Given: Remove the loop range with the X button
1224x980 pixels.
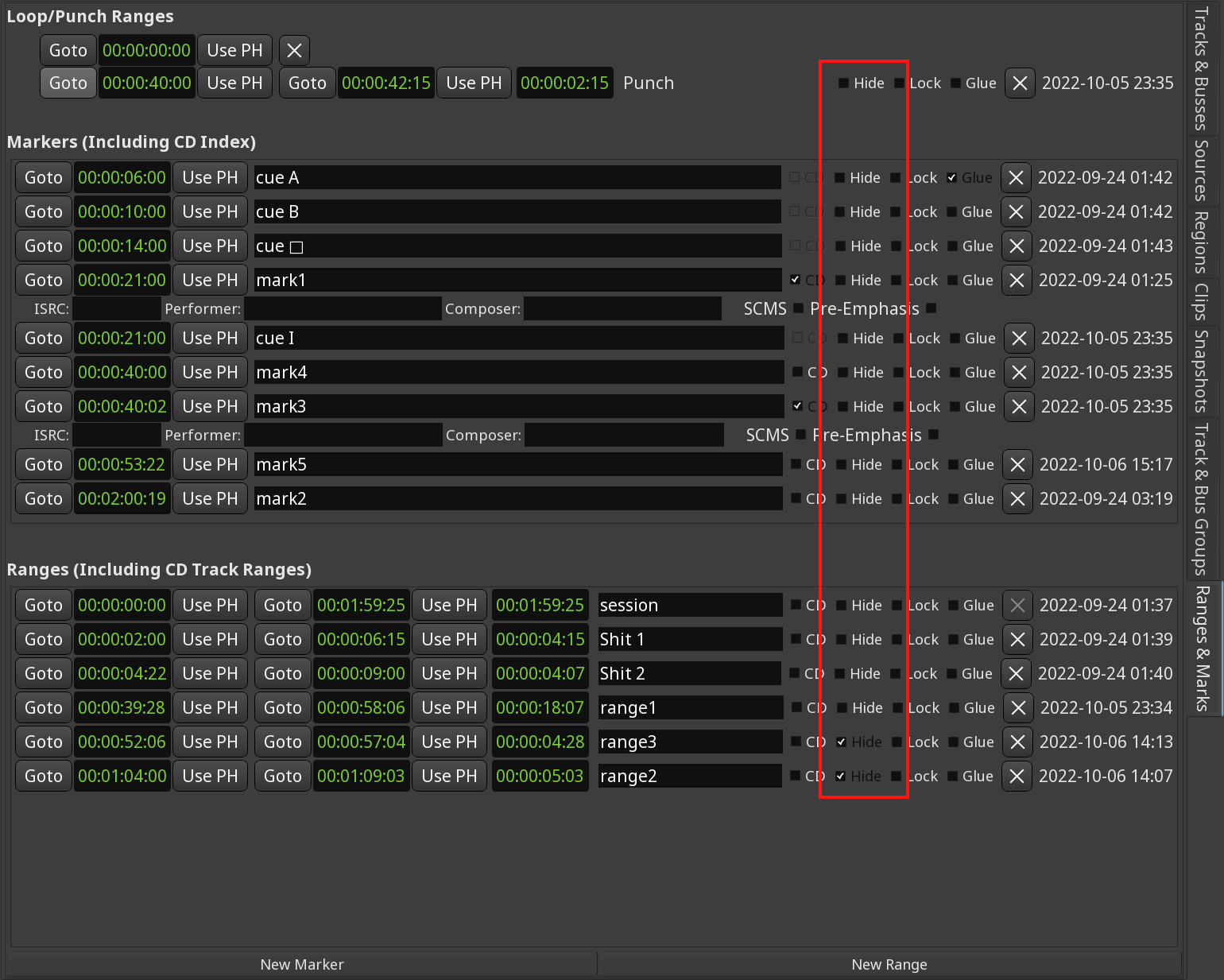Looking at the screenshot, I should [294, 50].
